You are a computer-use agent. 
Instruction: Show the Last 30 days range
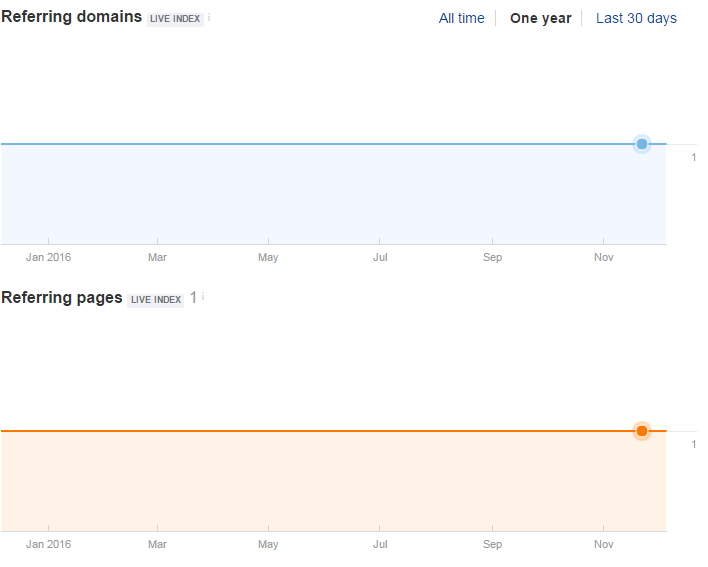pos(636,18)
